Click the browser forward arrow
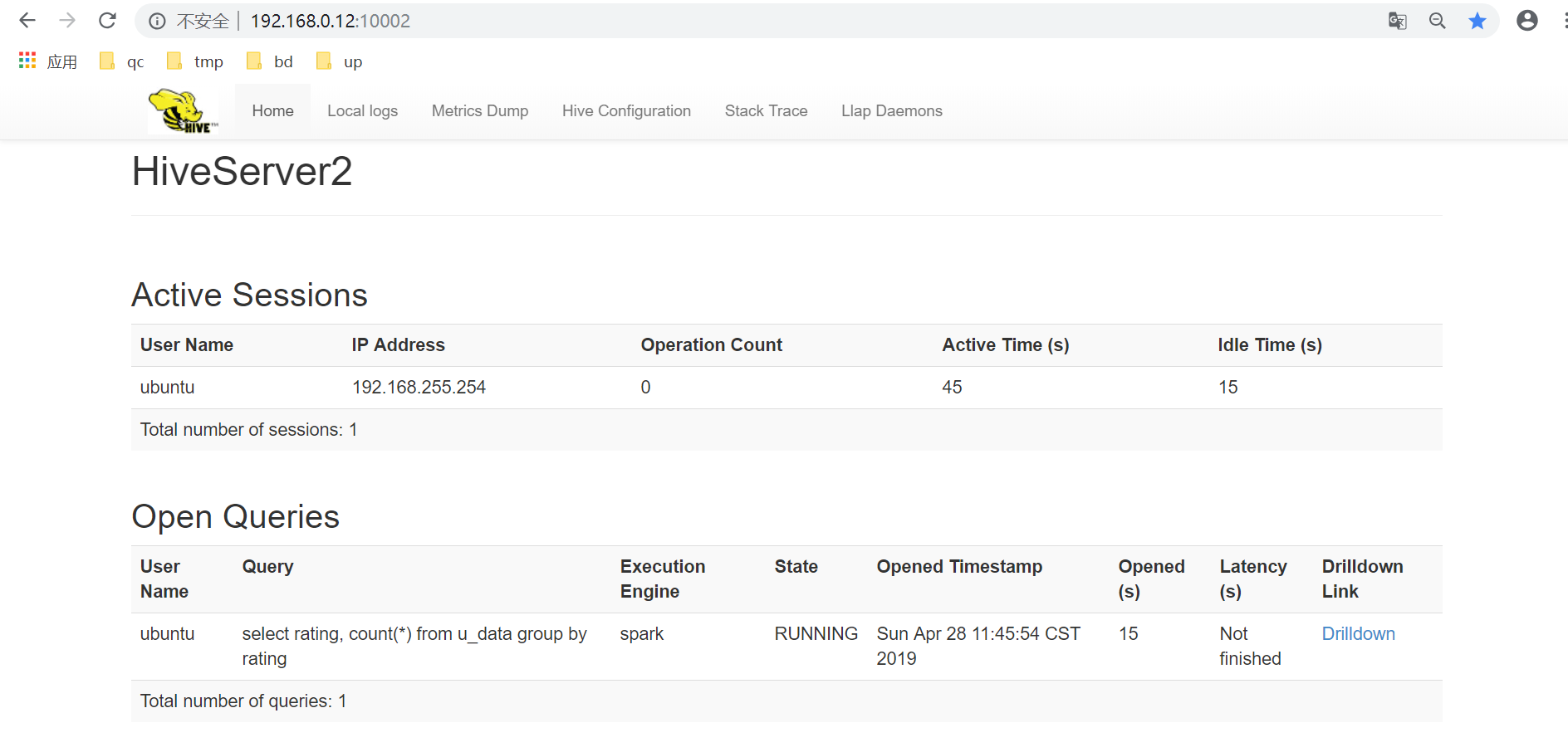The width and height of the screenshot is (1568, 752). tap(67, 21)
